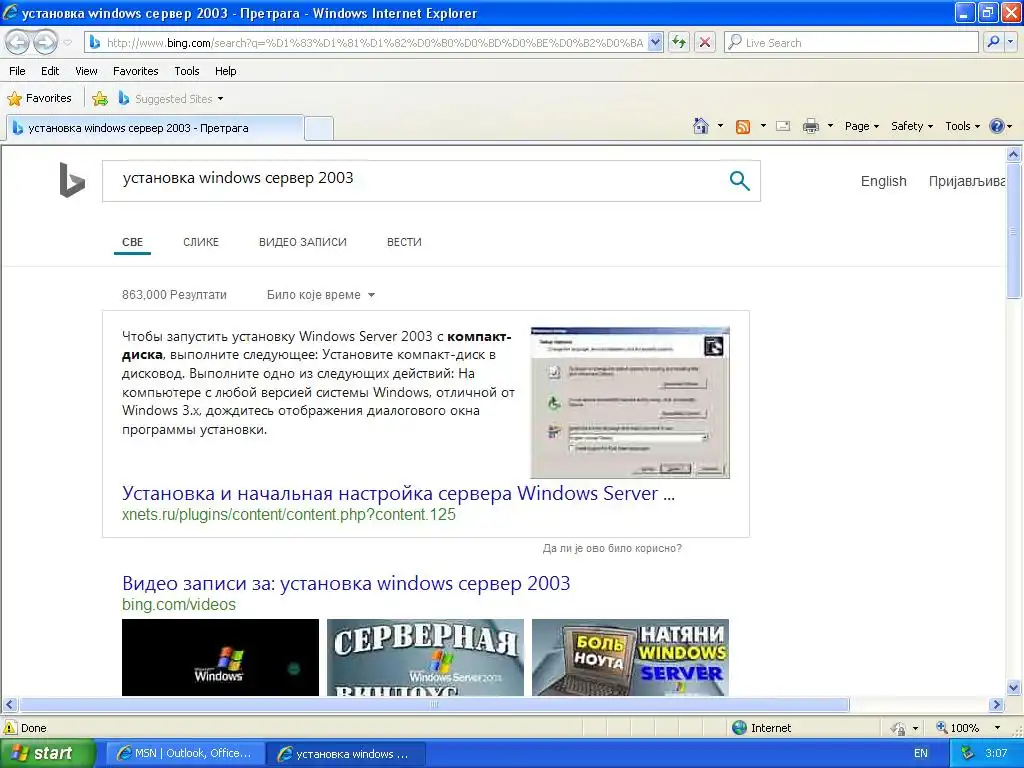Click the xnets.ru green URL link
Viewport: 1024px width, 768px height.
(289, 515)
